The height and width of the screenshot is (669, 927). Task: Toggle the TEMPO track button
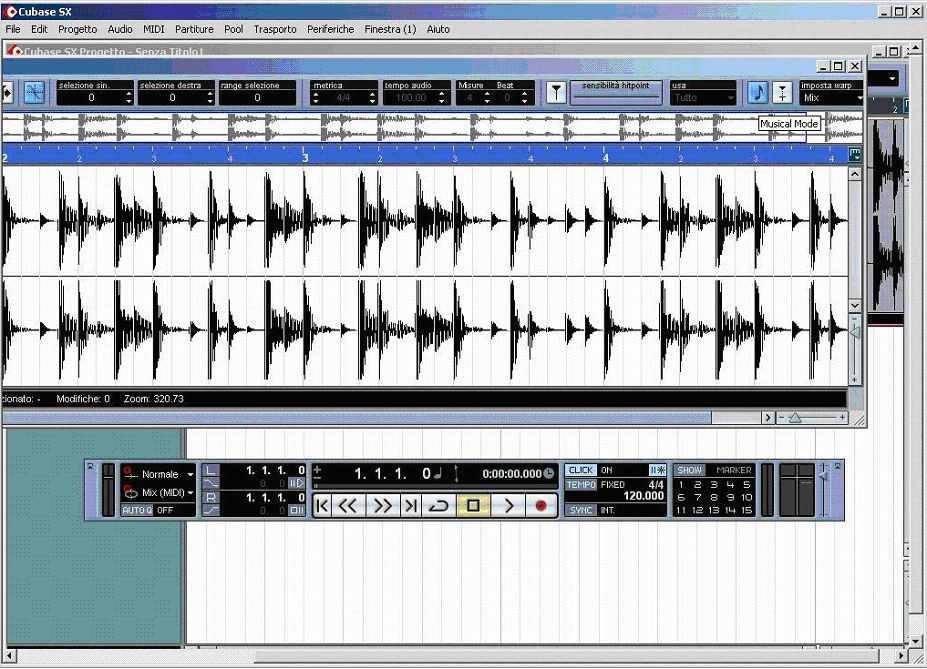(x=581, y=485)
